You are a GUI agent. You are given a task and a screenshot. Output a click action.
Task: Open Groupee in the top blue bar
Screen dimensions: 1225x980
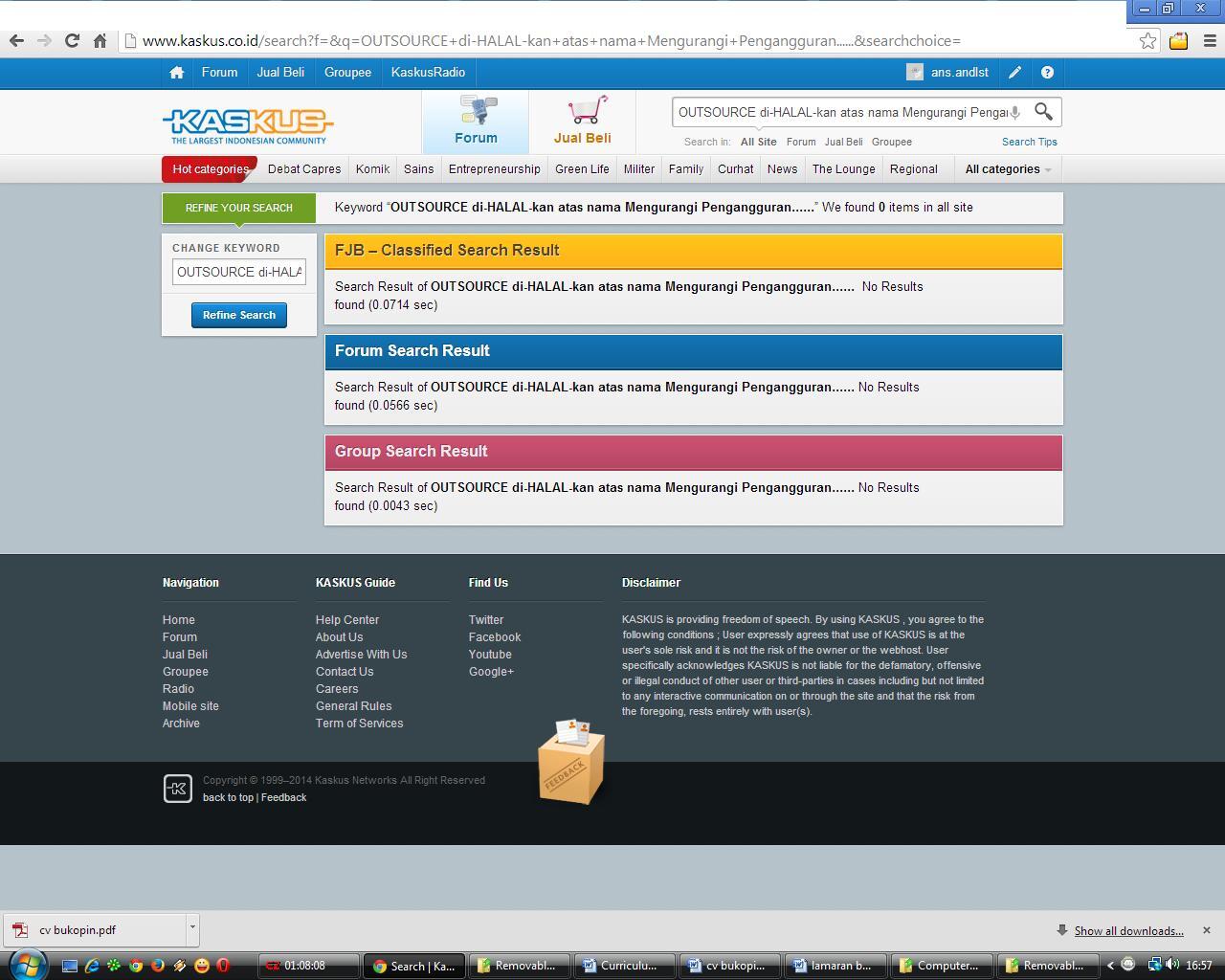pyautogui.click(x=347, y=72)
